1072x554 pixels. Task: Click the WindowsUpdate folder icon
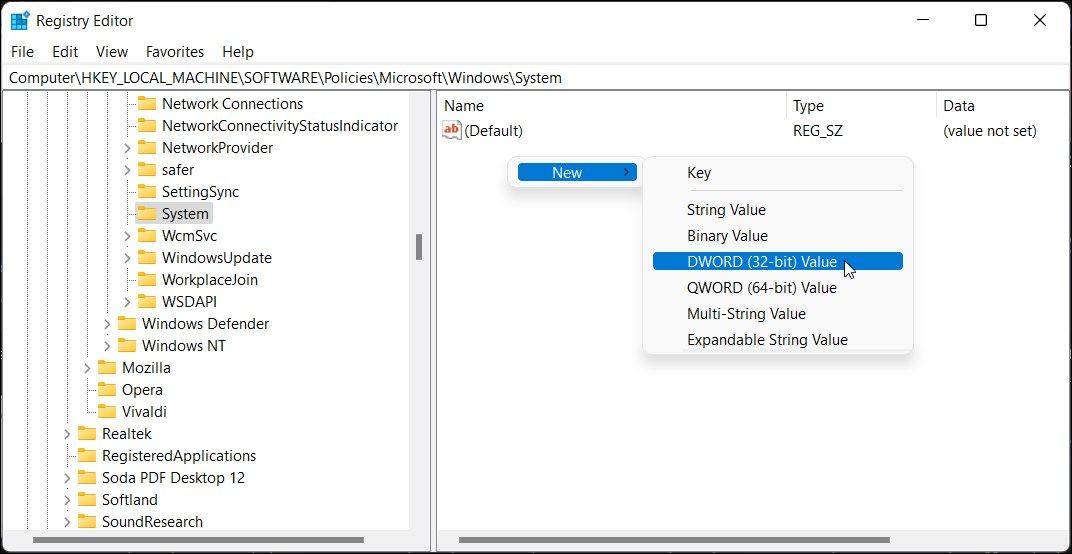click(x=147, y=258)
